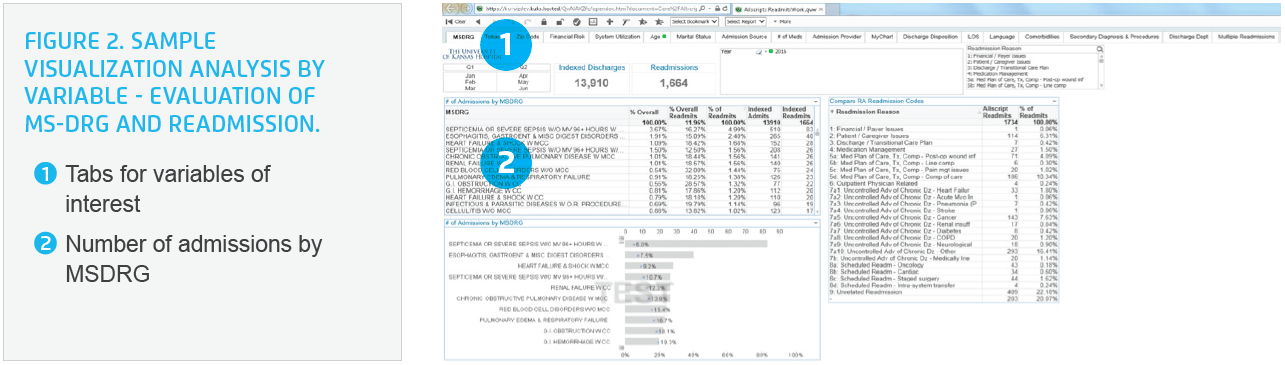Select '4: Medication Management' in Readmission Reason listbox
The image size is (1285, 365).
[x=1033, y=74]
